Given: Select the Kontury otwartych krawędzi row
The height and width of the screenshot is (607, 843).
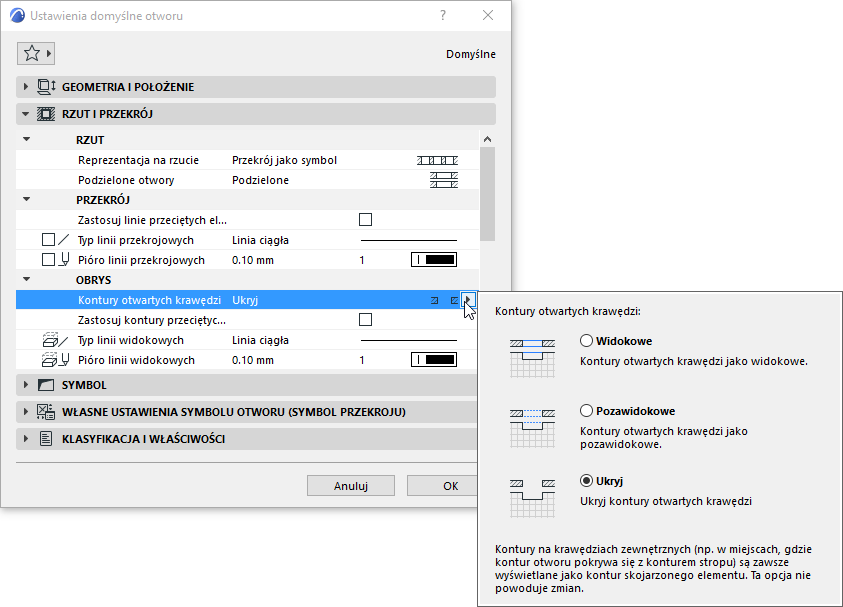Looking at the screenshot, I should pyautogui.click(x=247, y=300).
